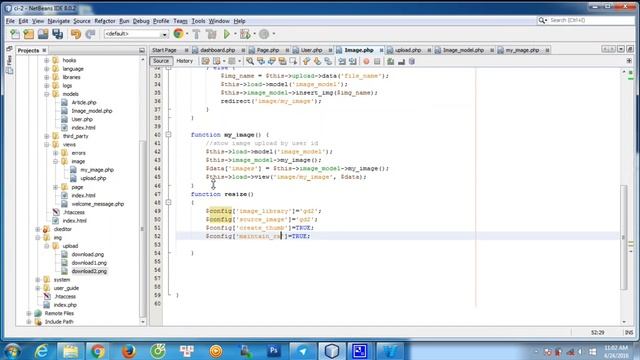Open the Tools menu
The image size is (640, 360).
coord(198,21)
